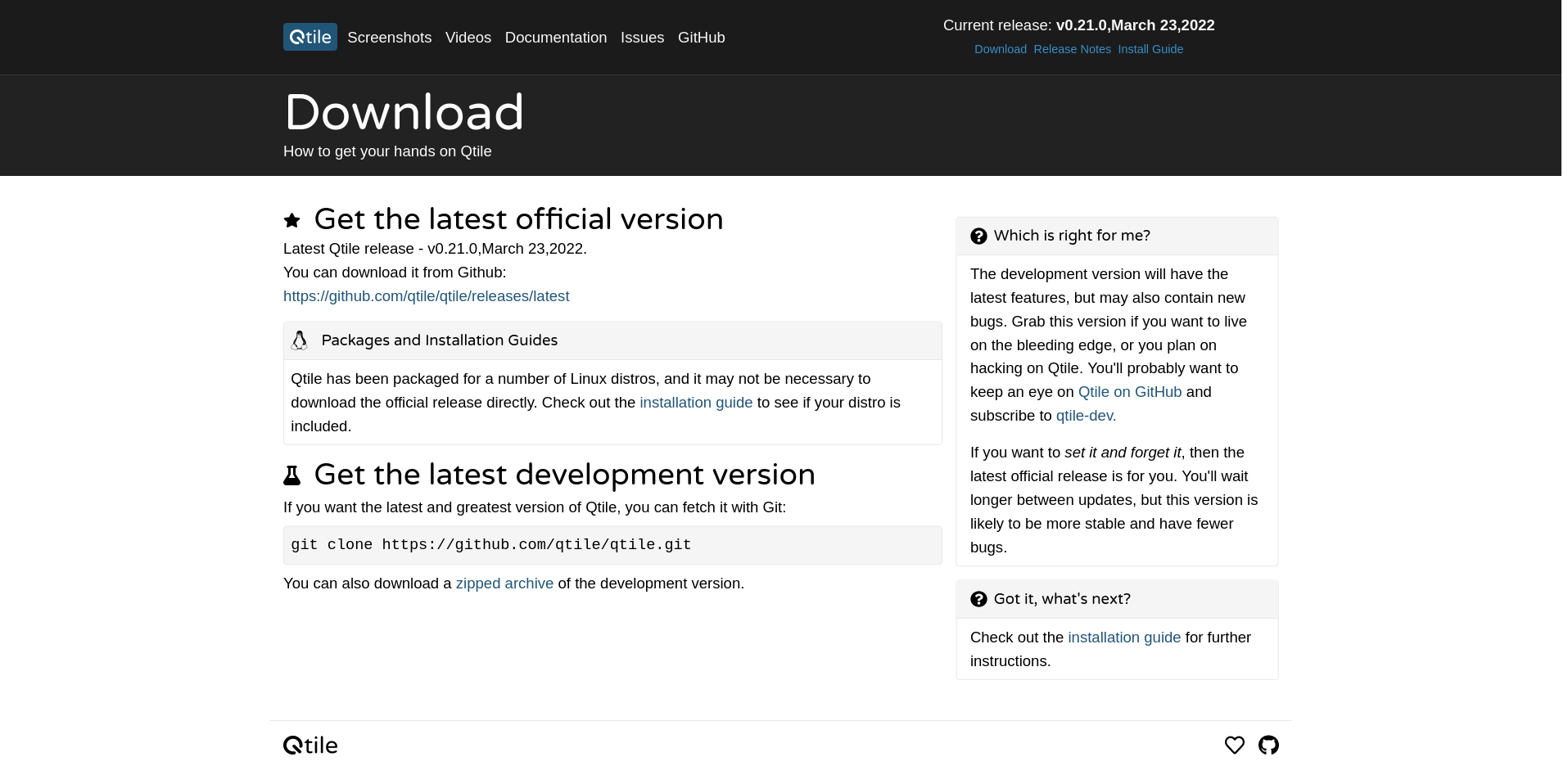Click the star icon beside latest official version
Viewport: 1568px width, 784px height.
pos(292,219)
